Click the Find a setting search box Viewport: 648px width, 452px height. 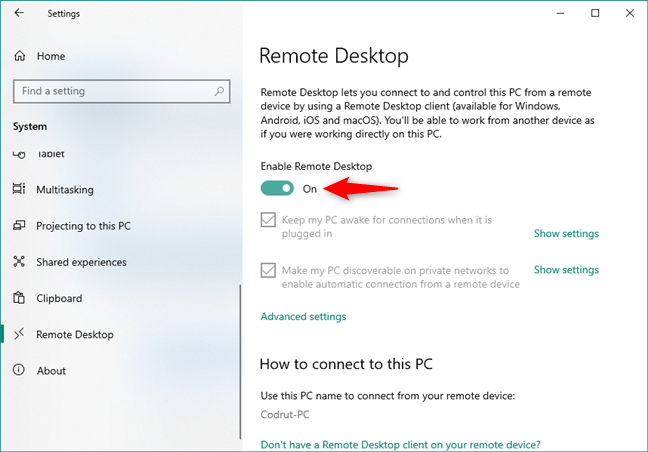tap(122, 91)
